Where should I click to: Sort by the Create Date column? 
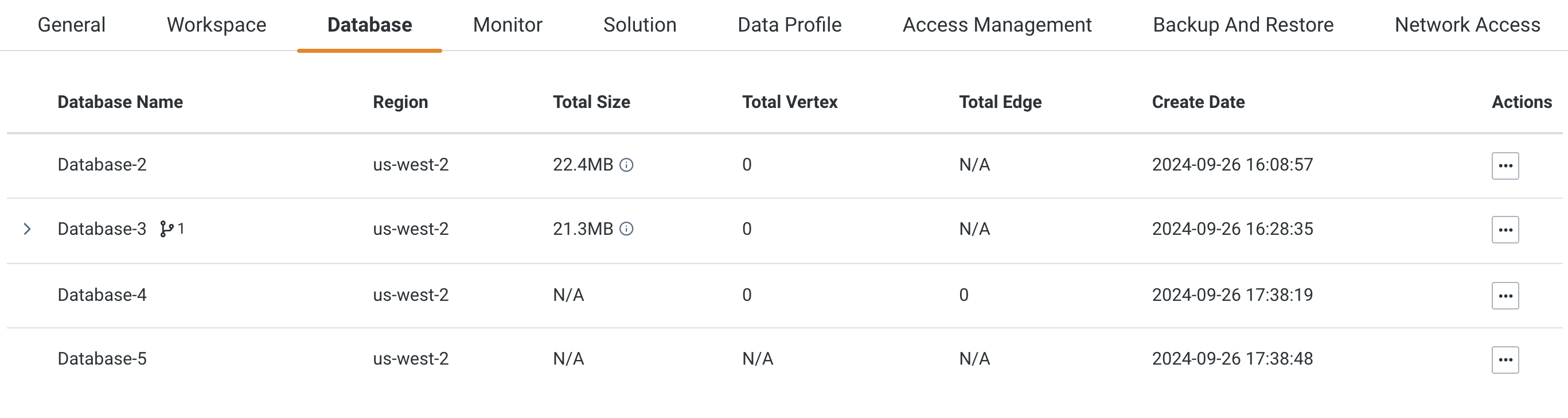click(1198, 102)
